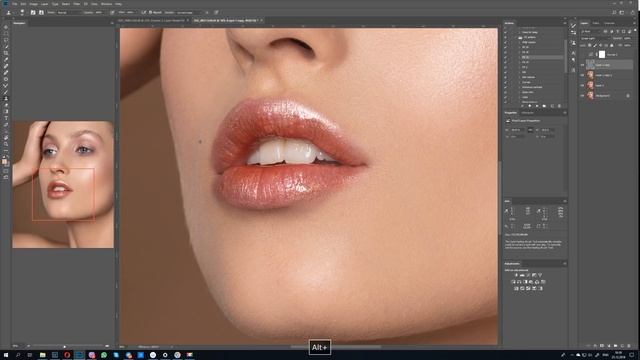
Task: Hide the Background layer with its eye icon
Action: [x=582, y=96]
